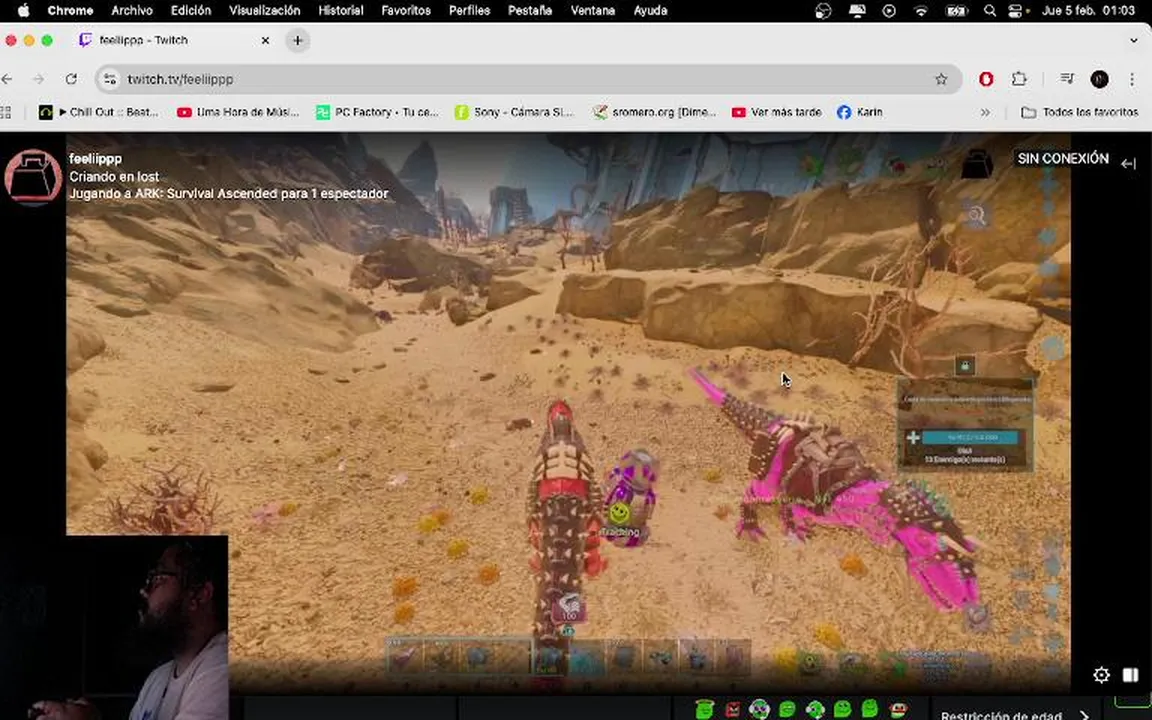This screenshot has width=1152, height=720.
Task: Open the Ayuda menu
Action: [650, 10]
